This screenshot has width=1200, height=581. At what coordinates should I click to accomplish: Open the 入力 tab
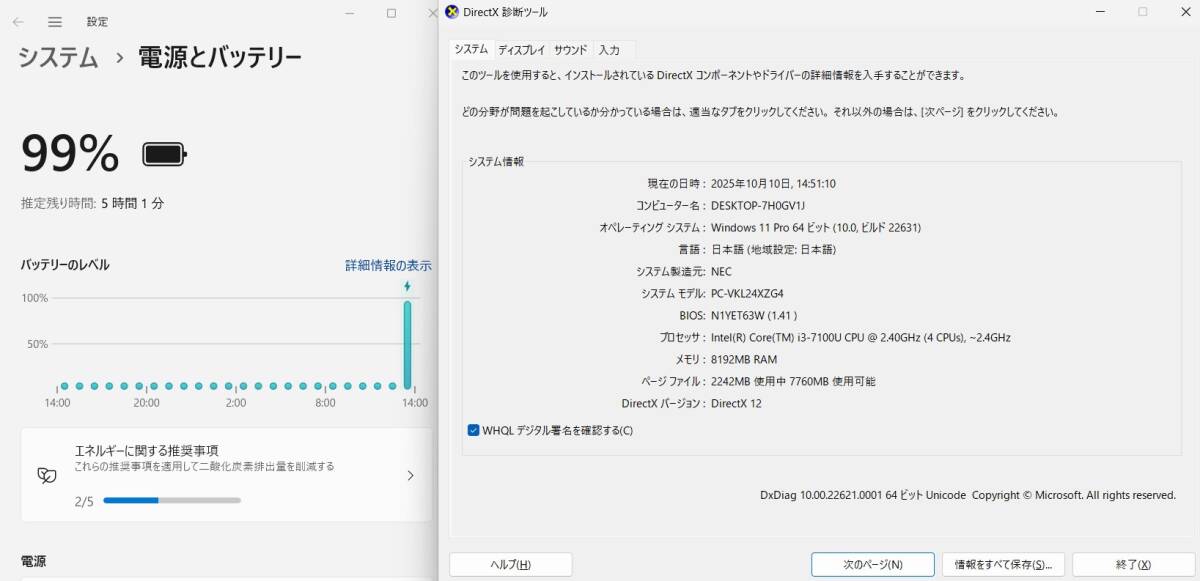pyautogui.click(x=612, y=49)
